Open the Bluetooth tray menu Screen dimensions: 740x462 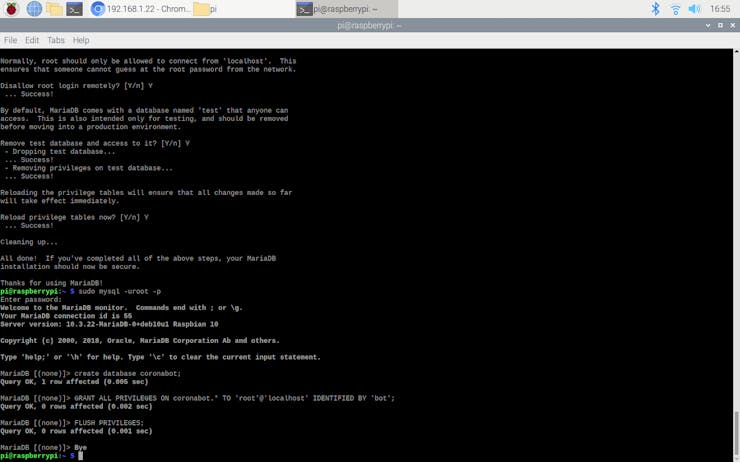click(x=656, y=8)
